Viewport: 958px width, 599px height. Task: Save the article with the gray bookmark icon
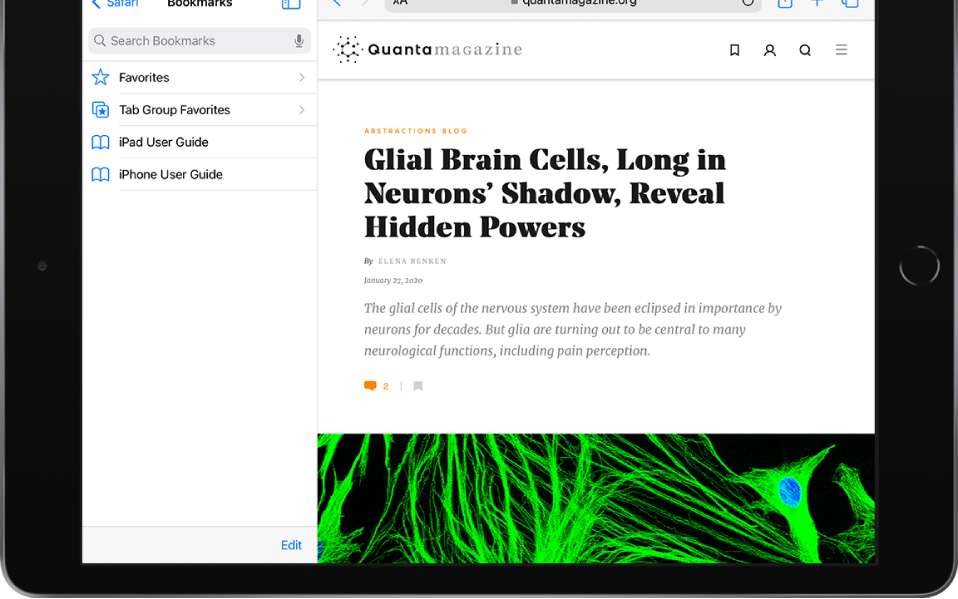tap(418, 386)
